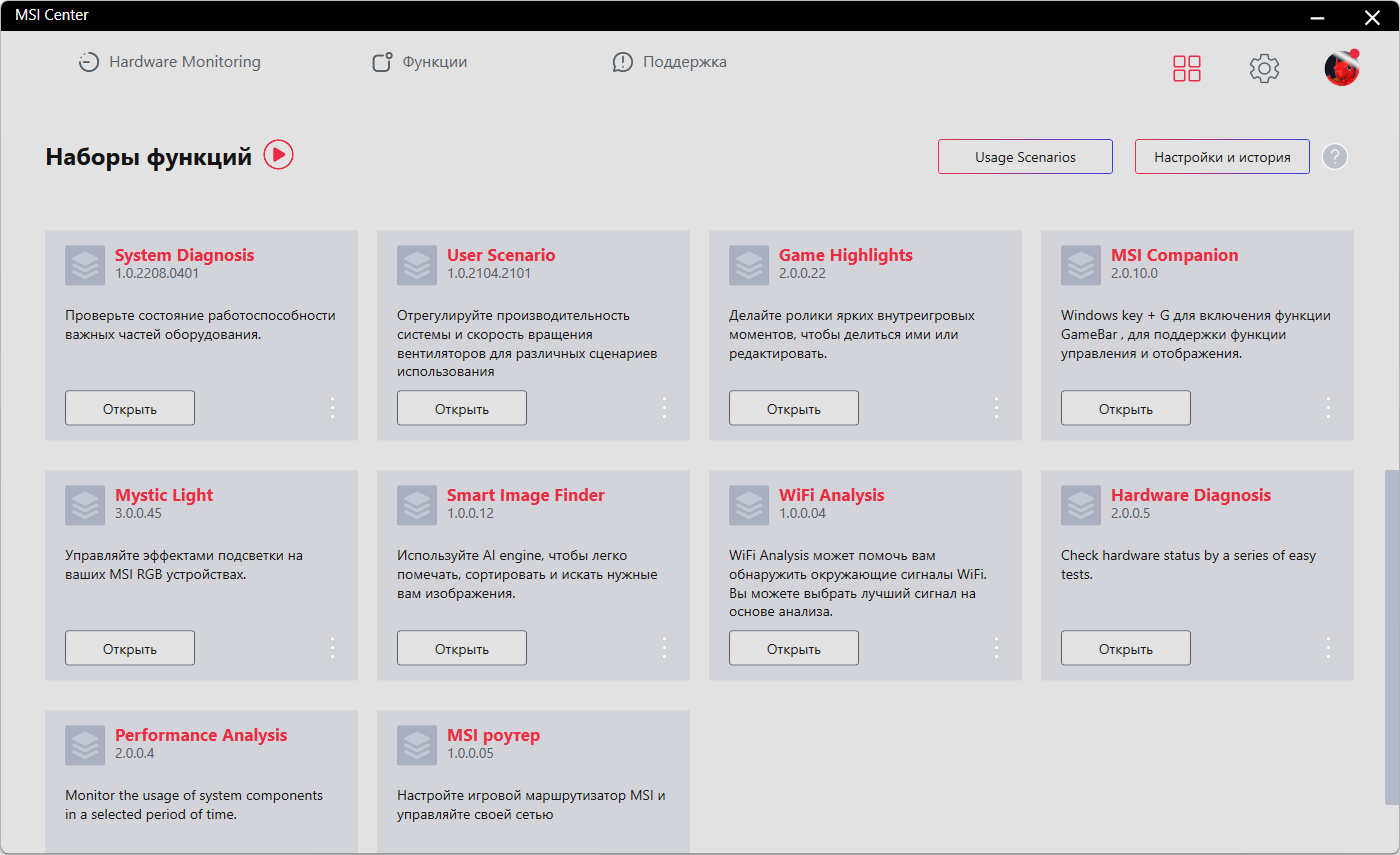Click the question mark help icon

click(1335, 157)
